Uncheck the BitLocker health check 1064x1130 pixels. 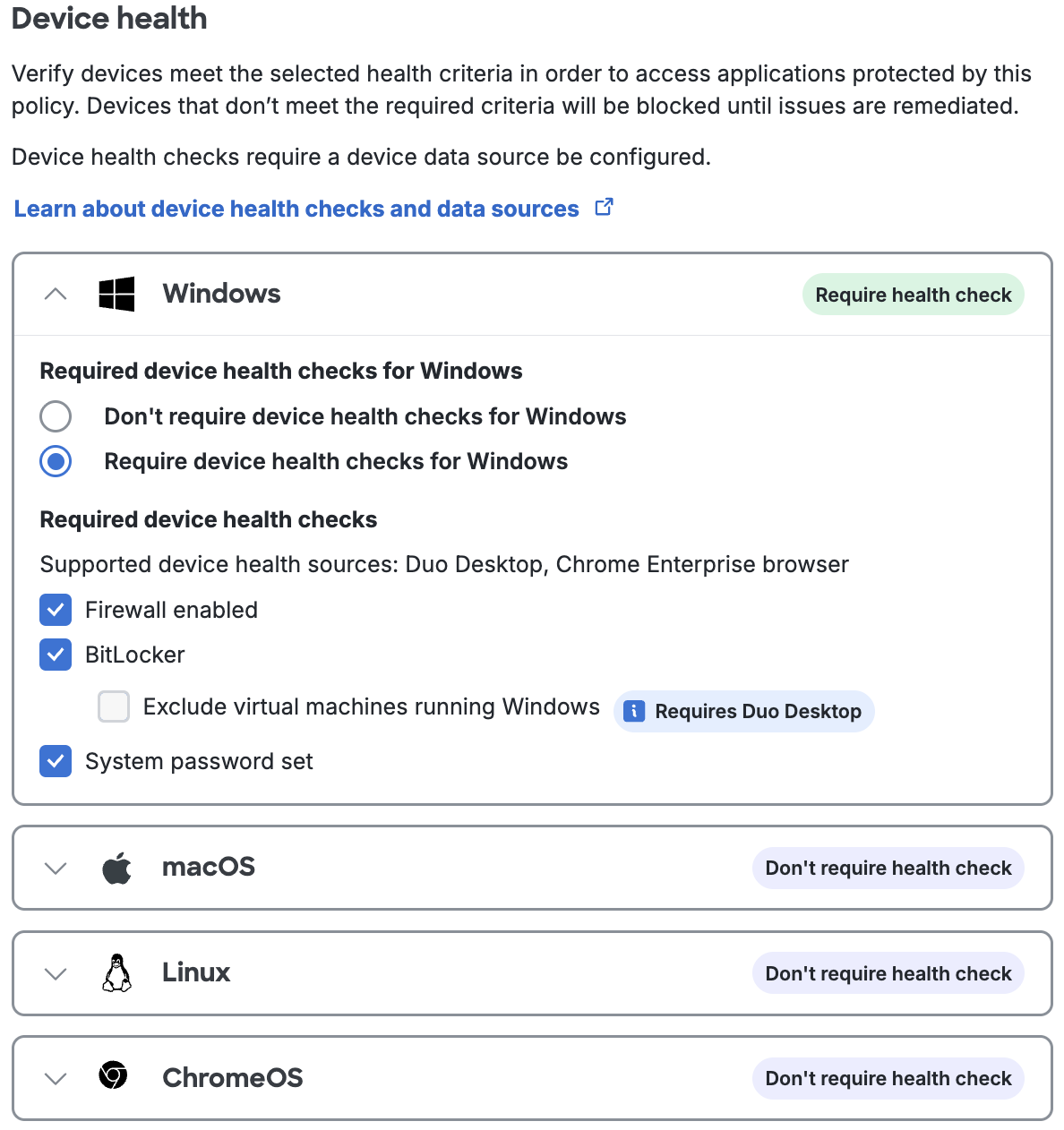click(x=56, y=655)
